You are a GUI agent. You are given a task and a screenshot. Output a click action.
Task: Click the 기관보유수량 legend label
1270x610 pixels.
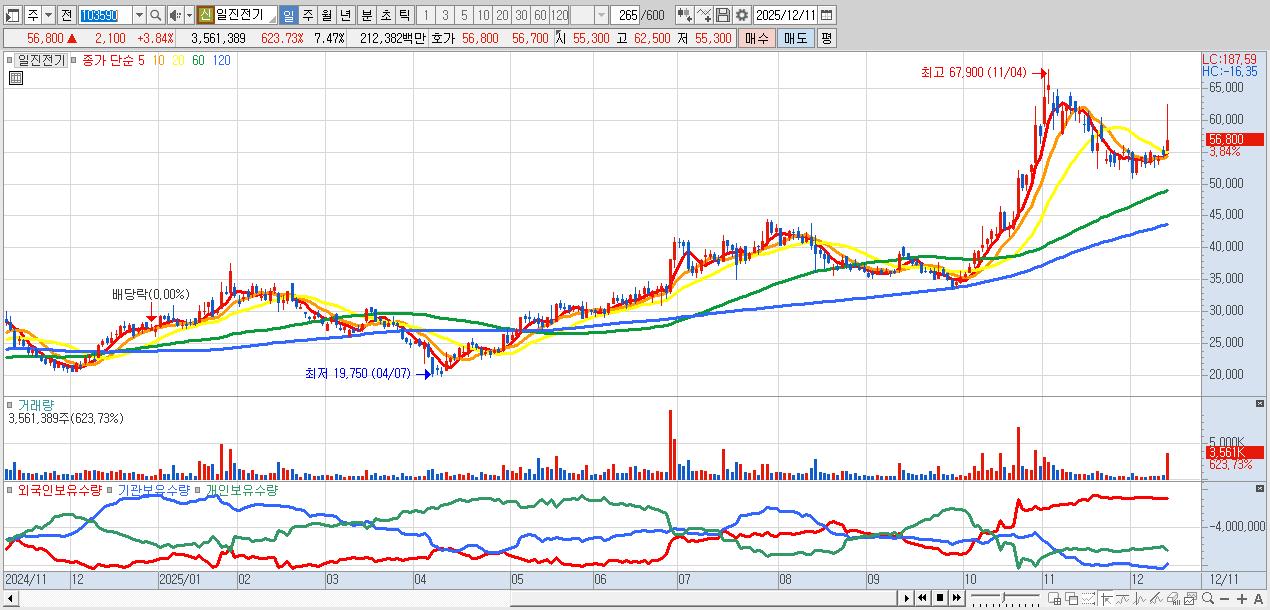[154, 490]
